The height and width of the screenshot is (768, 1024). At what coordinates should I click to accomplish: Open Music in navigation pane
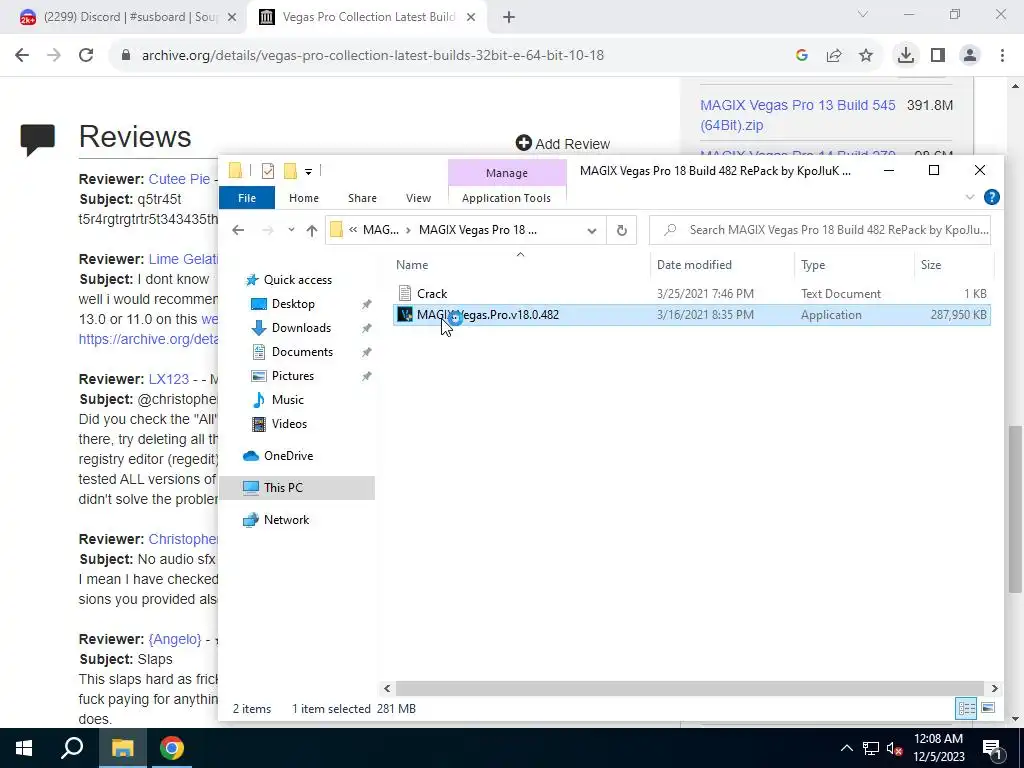click(x=287, y=400)
